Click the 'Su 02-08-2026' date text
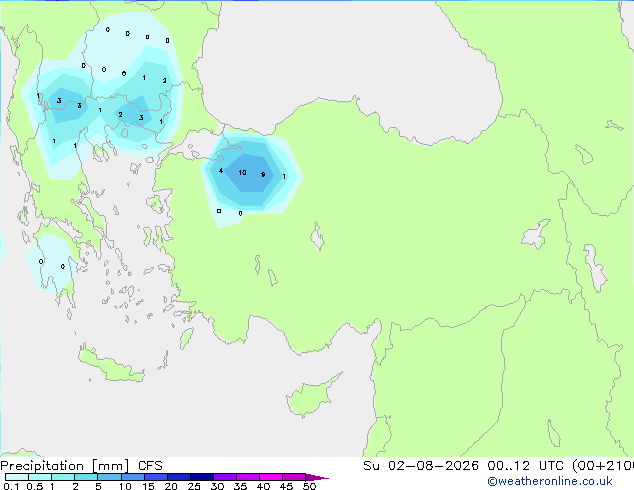 [421, 466]
